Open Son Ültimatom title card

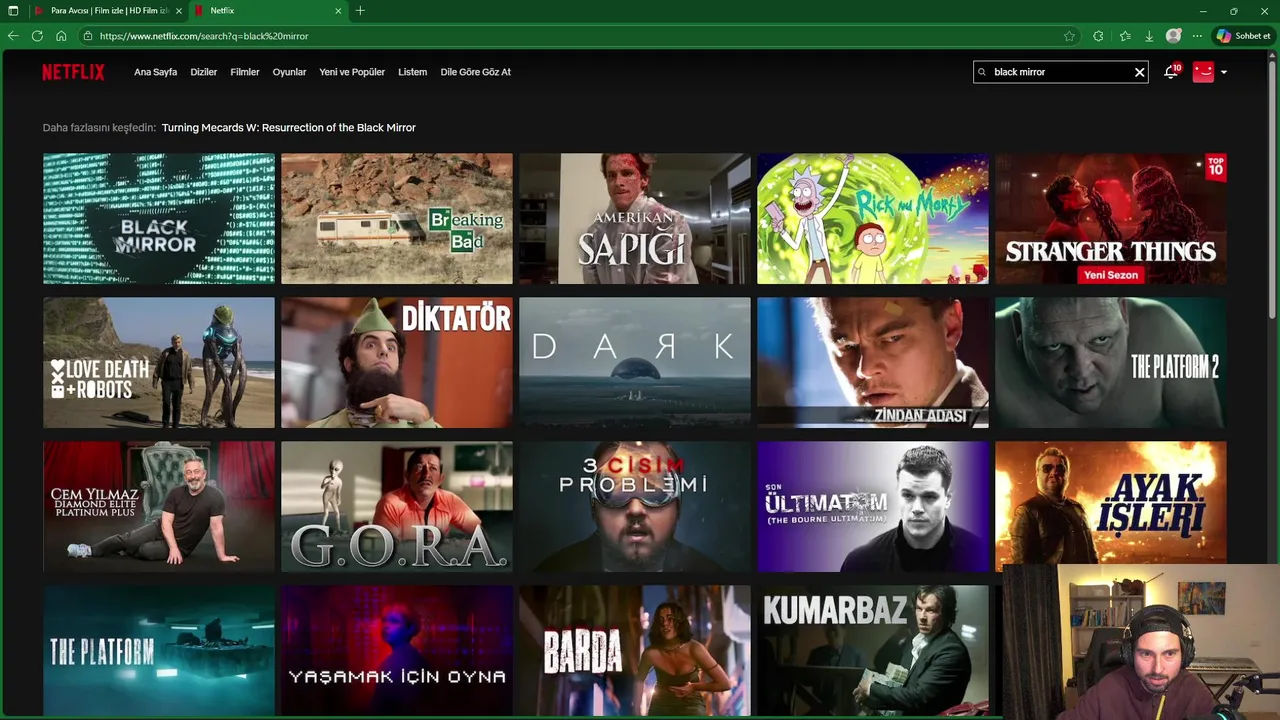(873, 507)
